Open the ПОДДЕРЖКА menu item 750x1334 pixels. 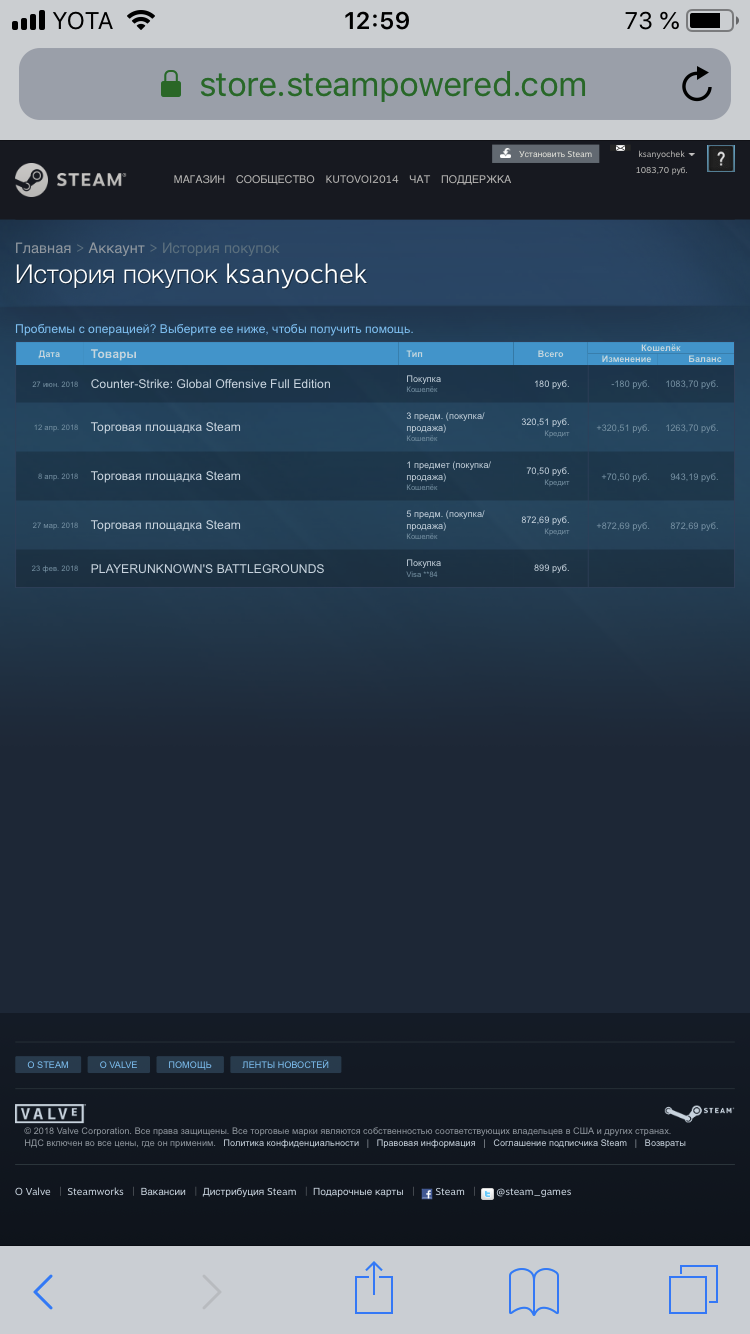coord(476,179)
